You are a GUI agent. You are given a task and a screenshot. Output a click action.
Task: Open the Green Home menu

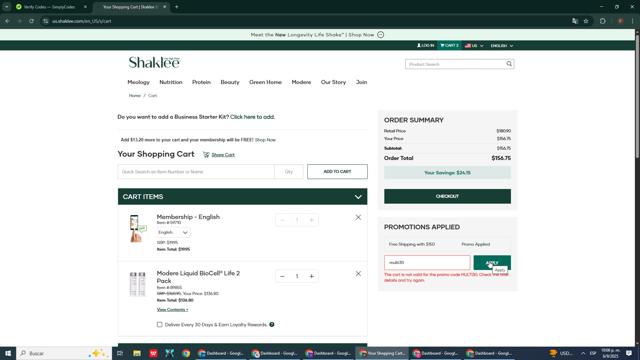tap(265, 82)
